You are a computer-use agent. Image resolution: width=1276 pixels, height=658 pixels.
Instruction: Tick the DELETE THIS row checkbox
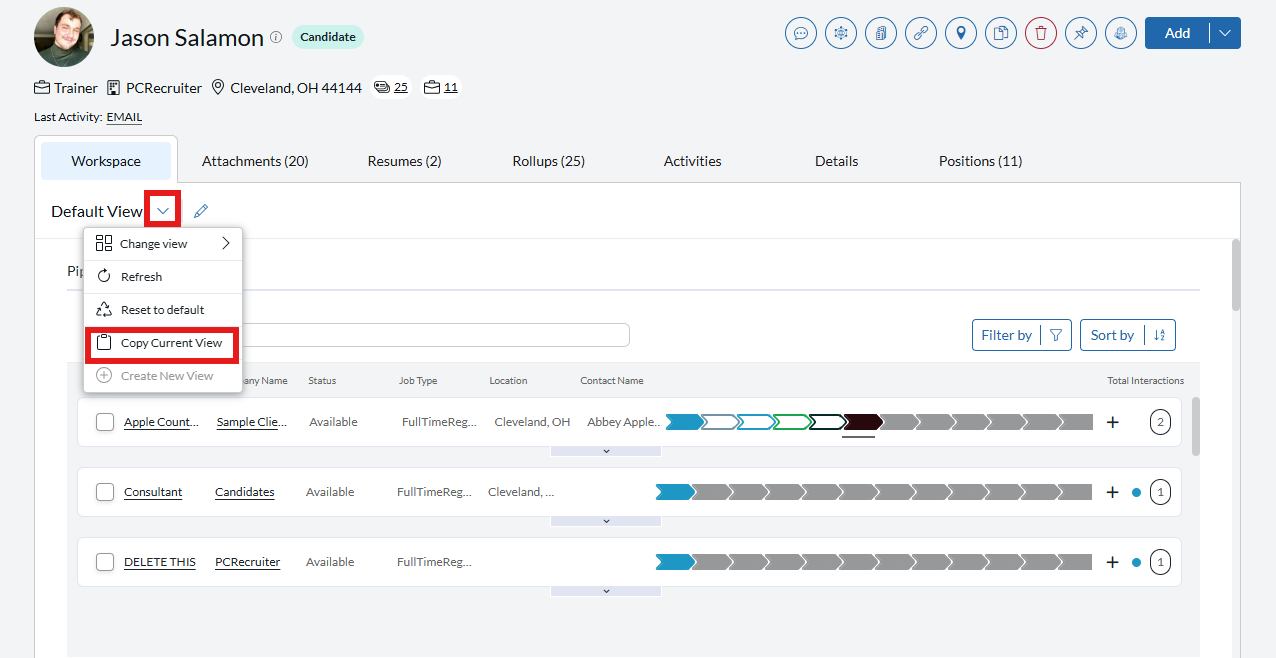[x=105, y=562]
